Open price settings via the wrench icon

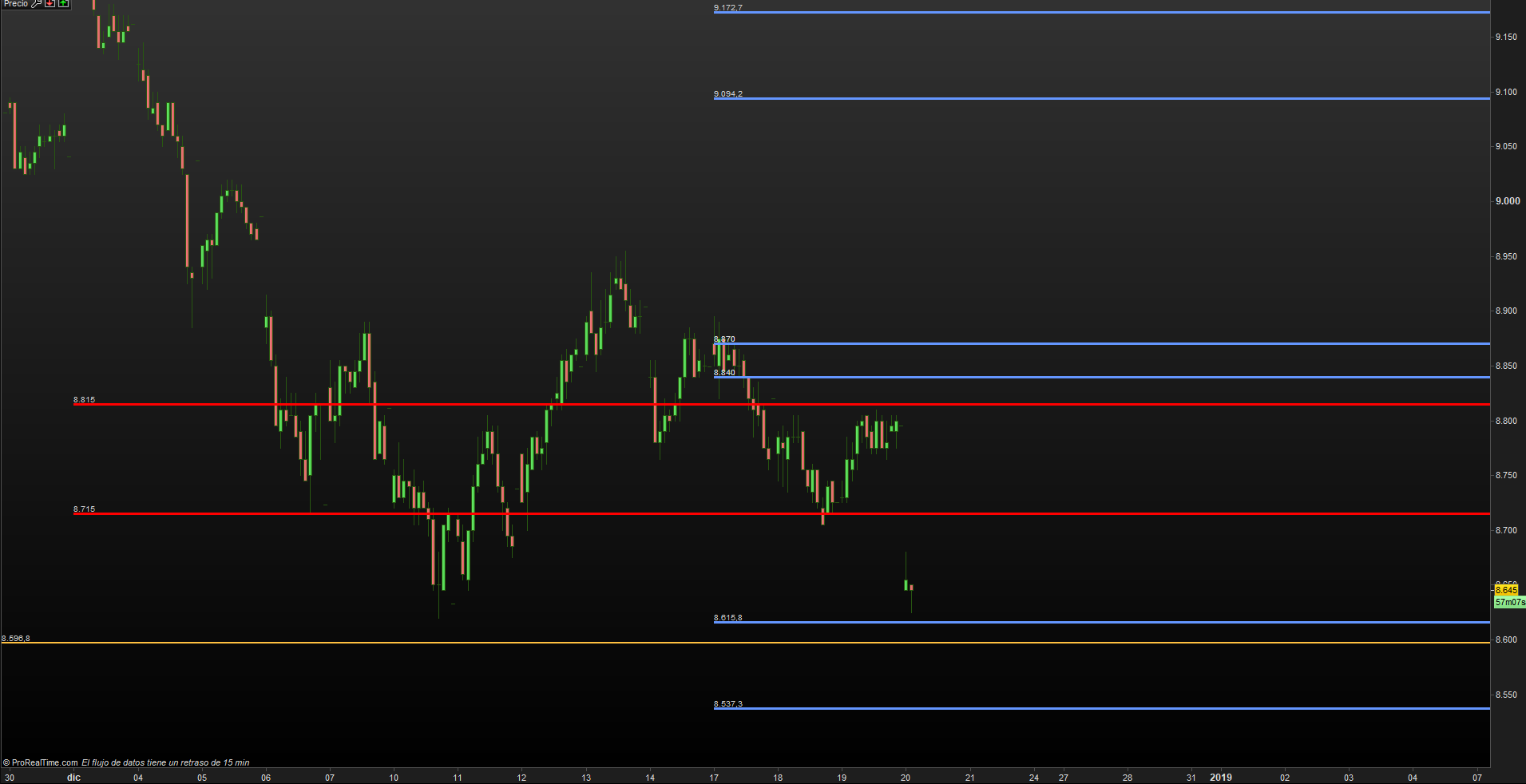[36, 4]
